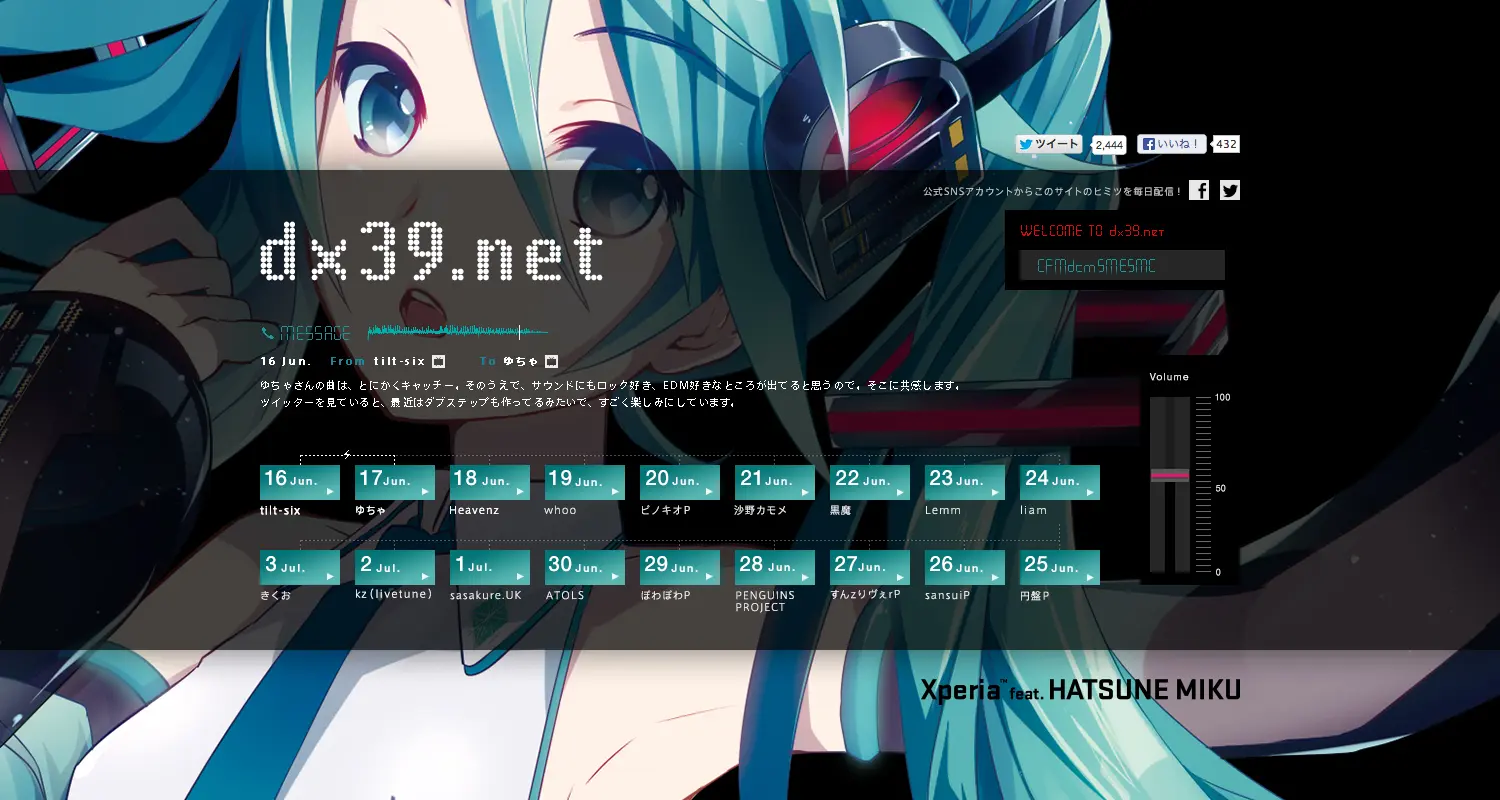Click the MESSAGE phone icon

pos(267,333)
